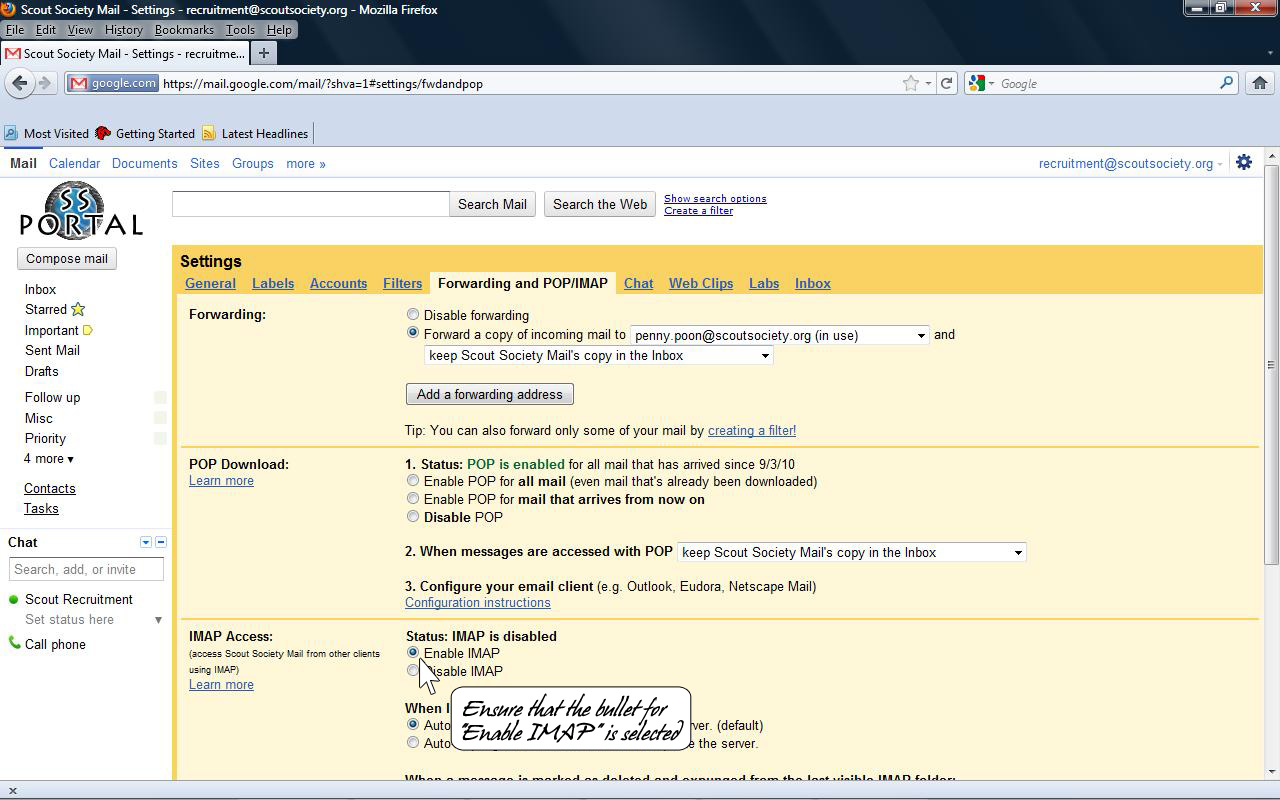Open the File menu

coord(15,30)
